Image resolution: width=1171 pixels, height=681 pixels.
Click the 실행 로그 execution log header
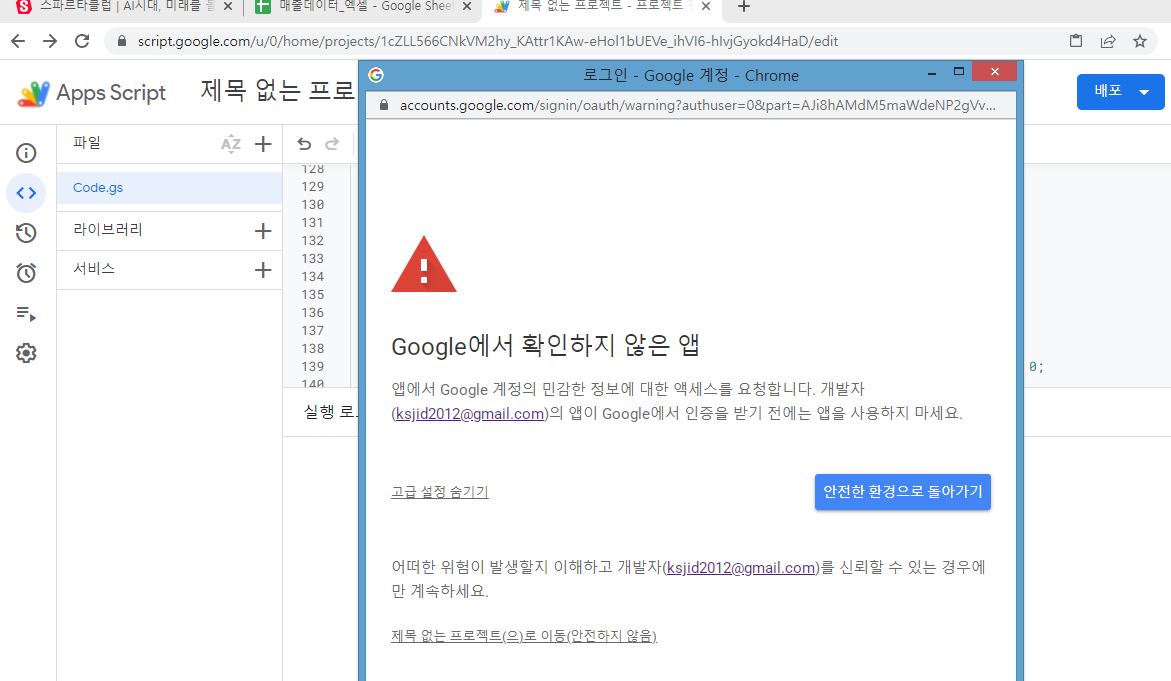331,411
